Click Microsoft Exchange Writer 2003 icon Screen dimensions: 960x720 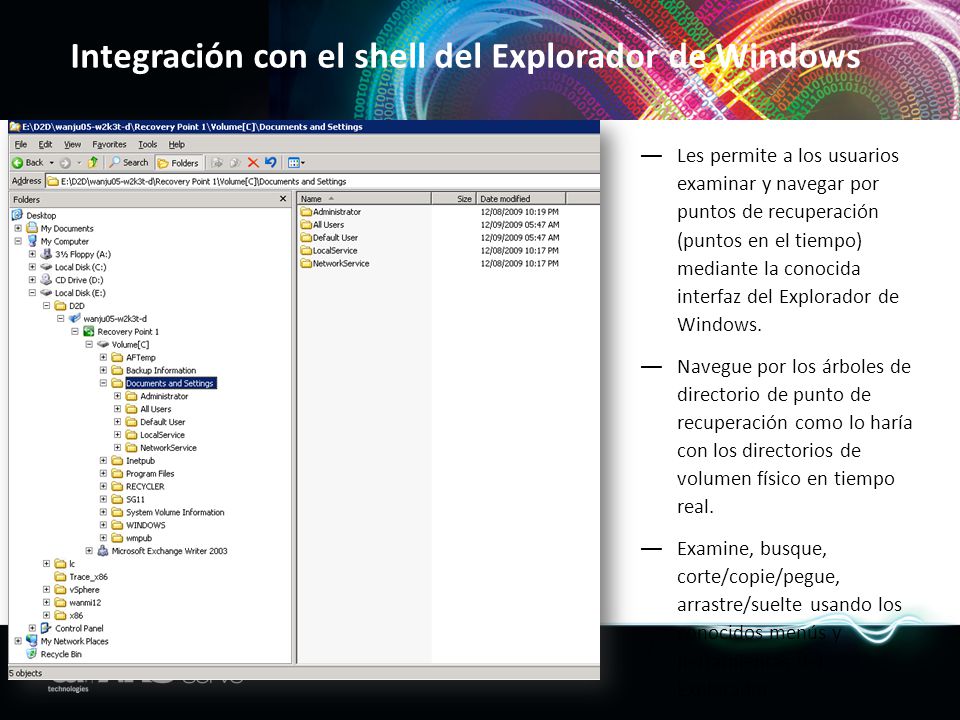pyautogui.click(x=103, y=550)
